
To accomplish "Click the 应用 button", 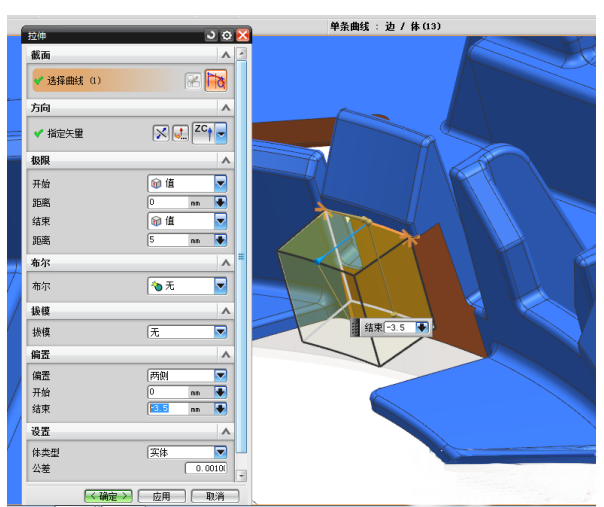I will tap(161, 496).
